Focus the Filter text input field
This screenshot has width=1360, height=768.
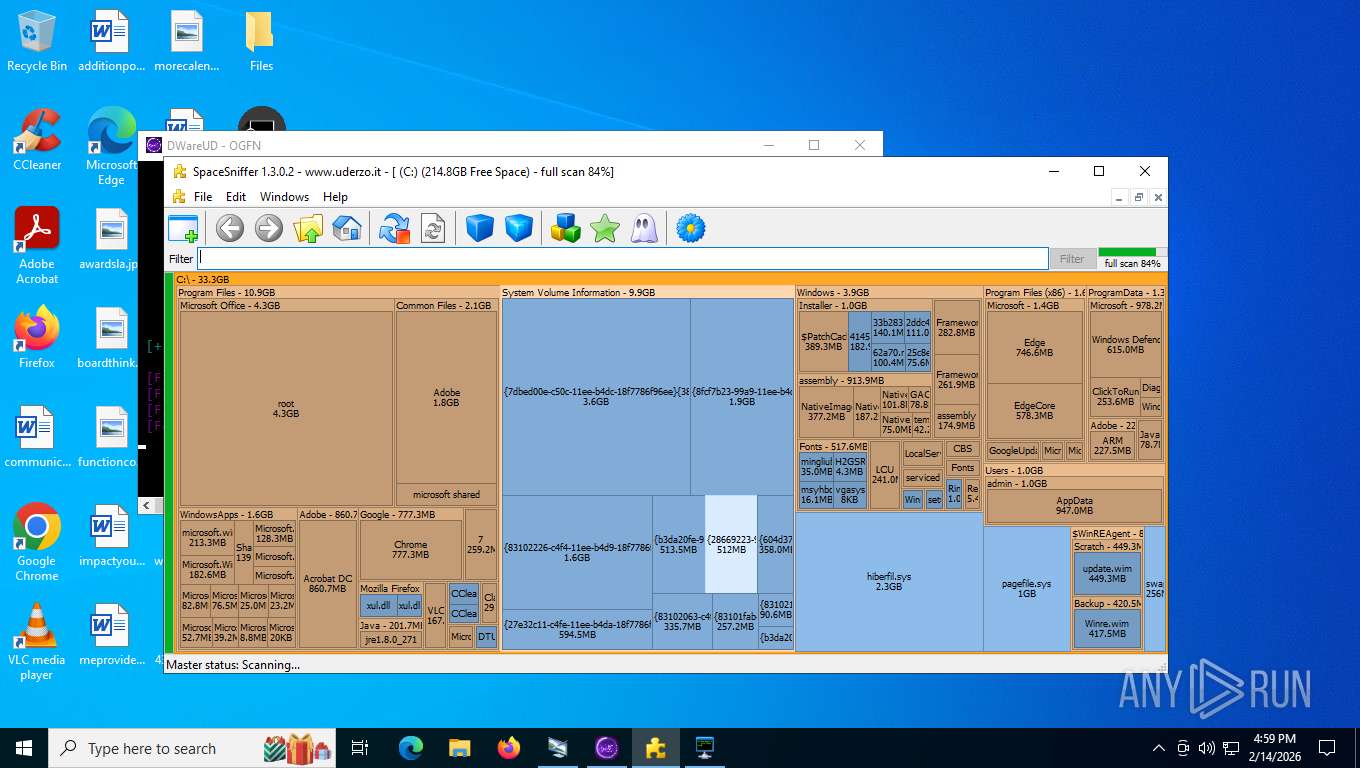tap(622, 259)
